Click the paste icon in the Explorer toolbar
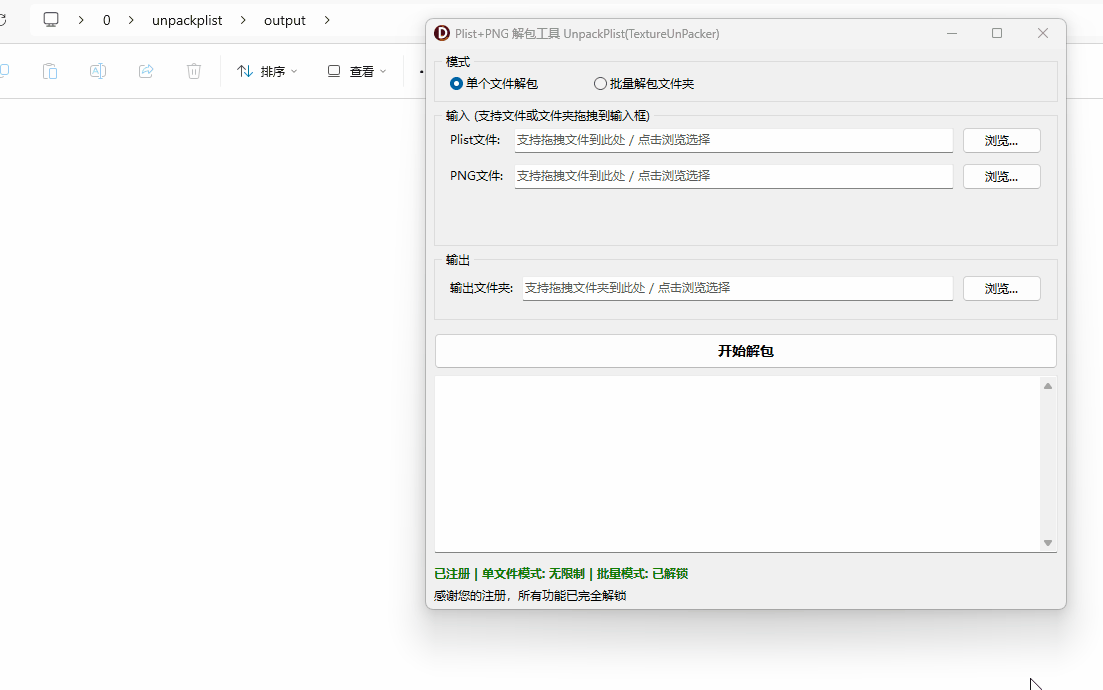The width and height of the screenshot is (1103, 690). [x=49, y=70]
